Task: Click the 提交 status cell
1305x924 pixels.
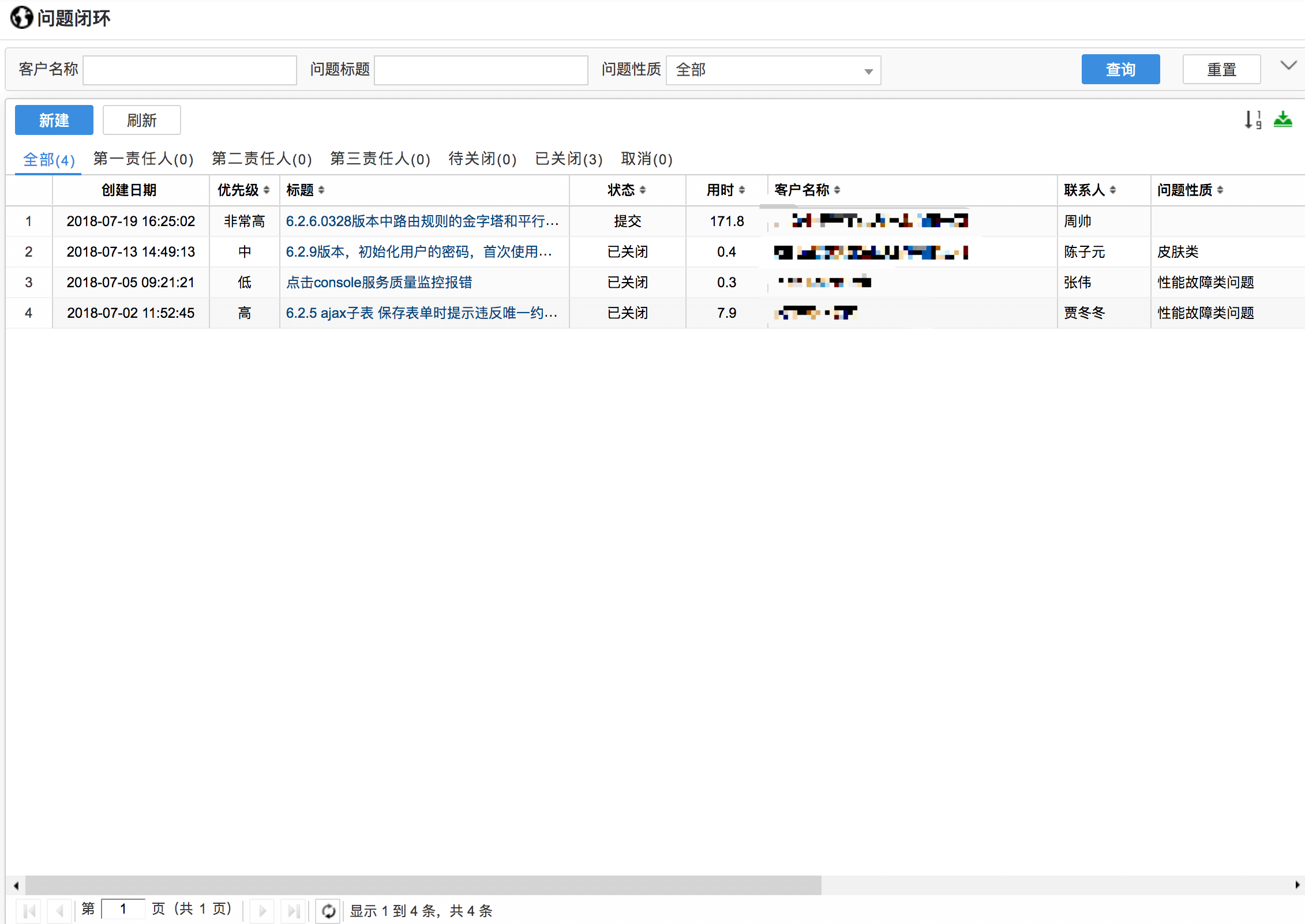Action: tap(628, 221)
